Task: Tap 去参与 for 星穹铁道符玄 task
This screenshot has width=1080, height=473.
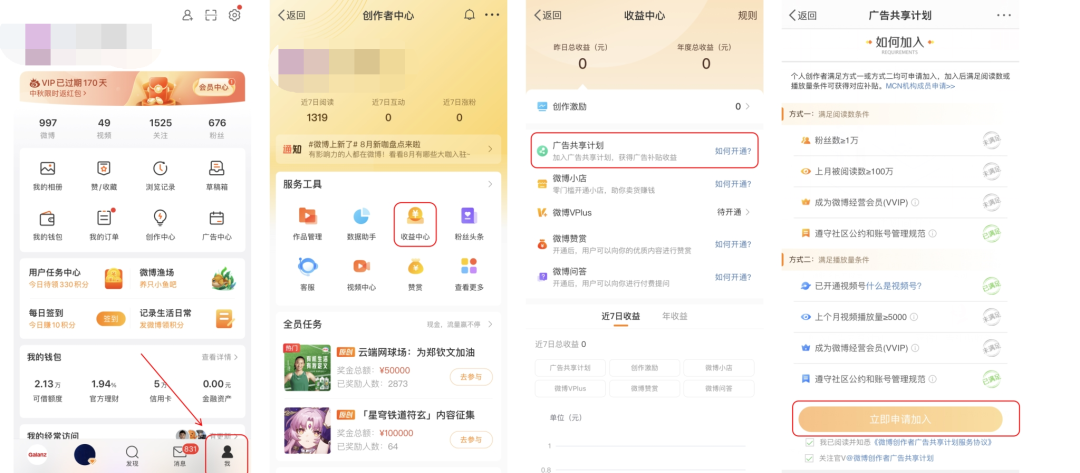Action: click(471, 439)
